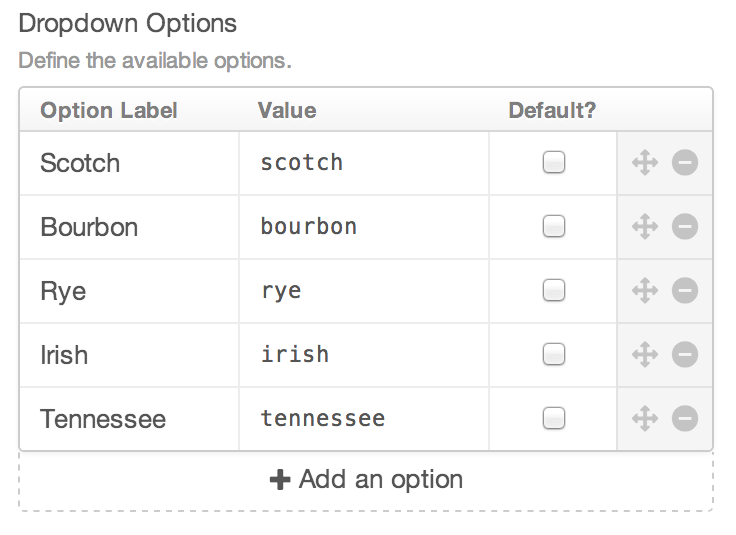Set Scotch as the default option
The height and width of the screenshot is (535, 736).
point(553,163)
